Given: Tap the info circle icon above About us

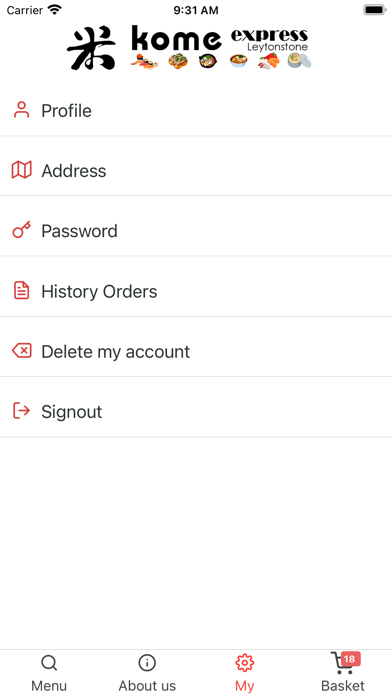Looking at the screenshot, I should click(x=147, y=663).
